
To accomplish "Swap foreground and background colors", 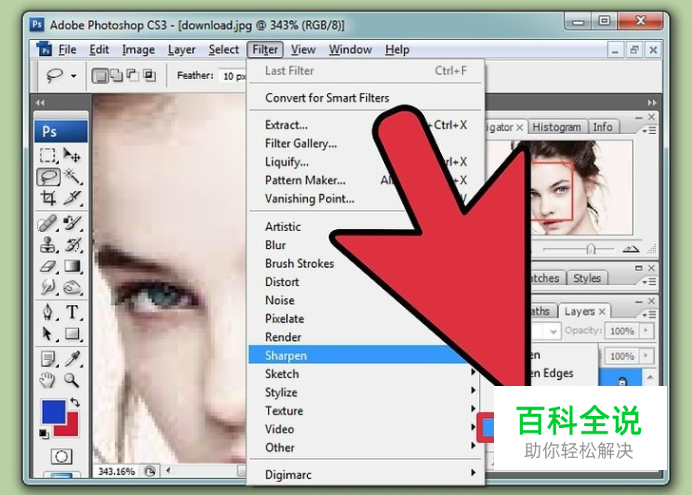I will point(75,402).
